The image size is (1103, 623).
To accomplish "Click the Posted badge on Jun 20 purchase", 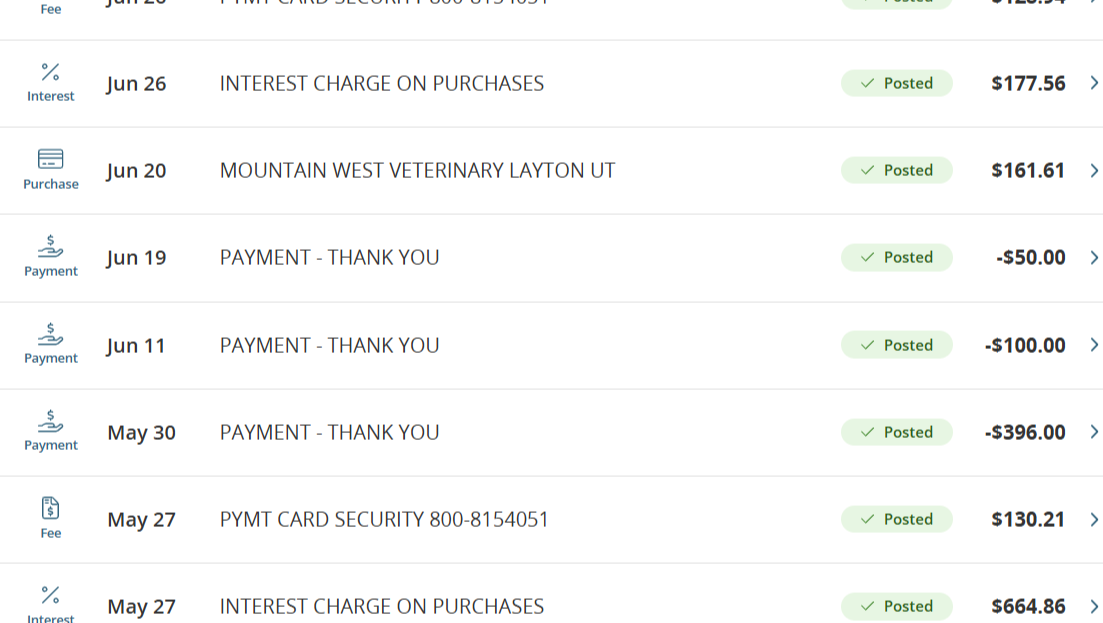I will 896,170.
